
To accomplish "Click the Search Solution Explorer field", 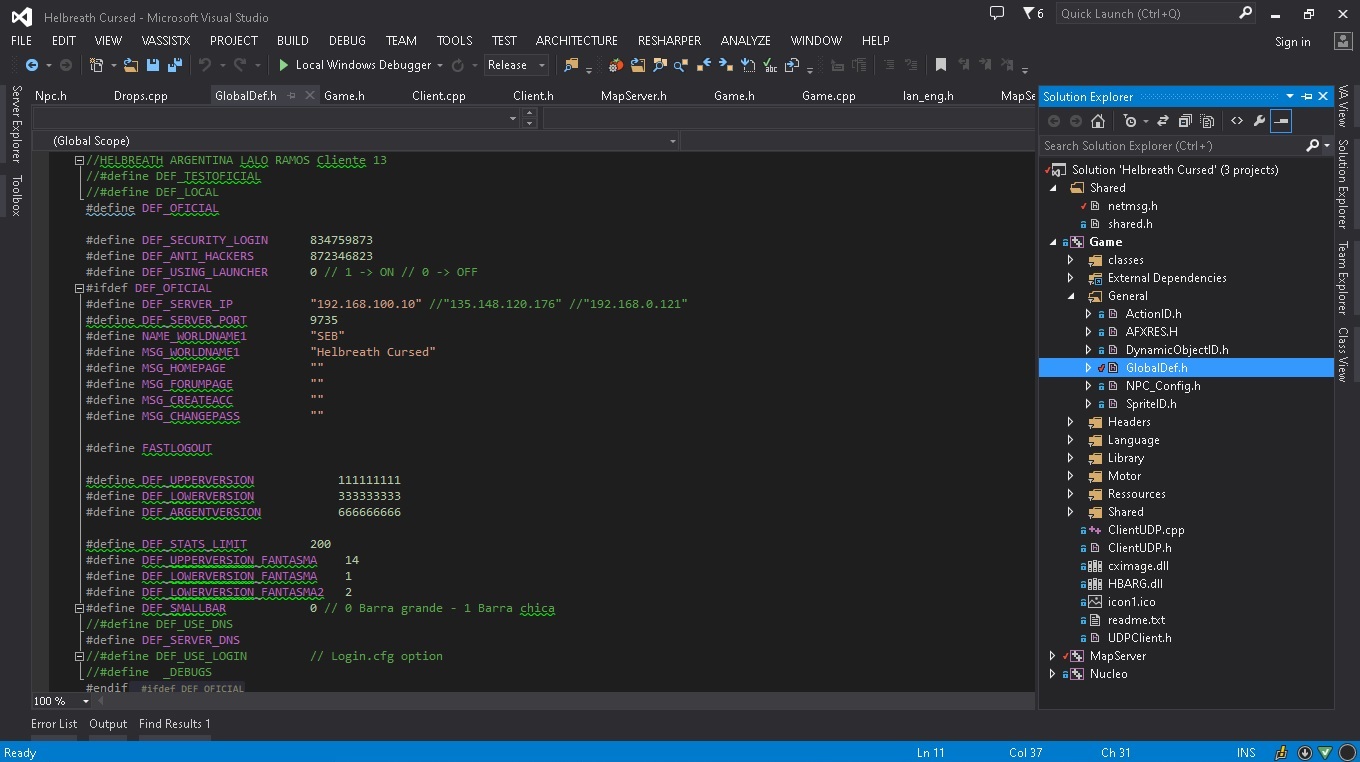I will click(x=1170, y=146).
